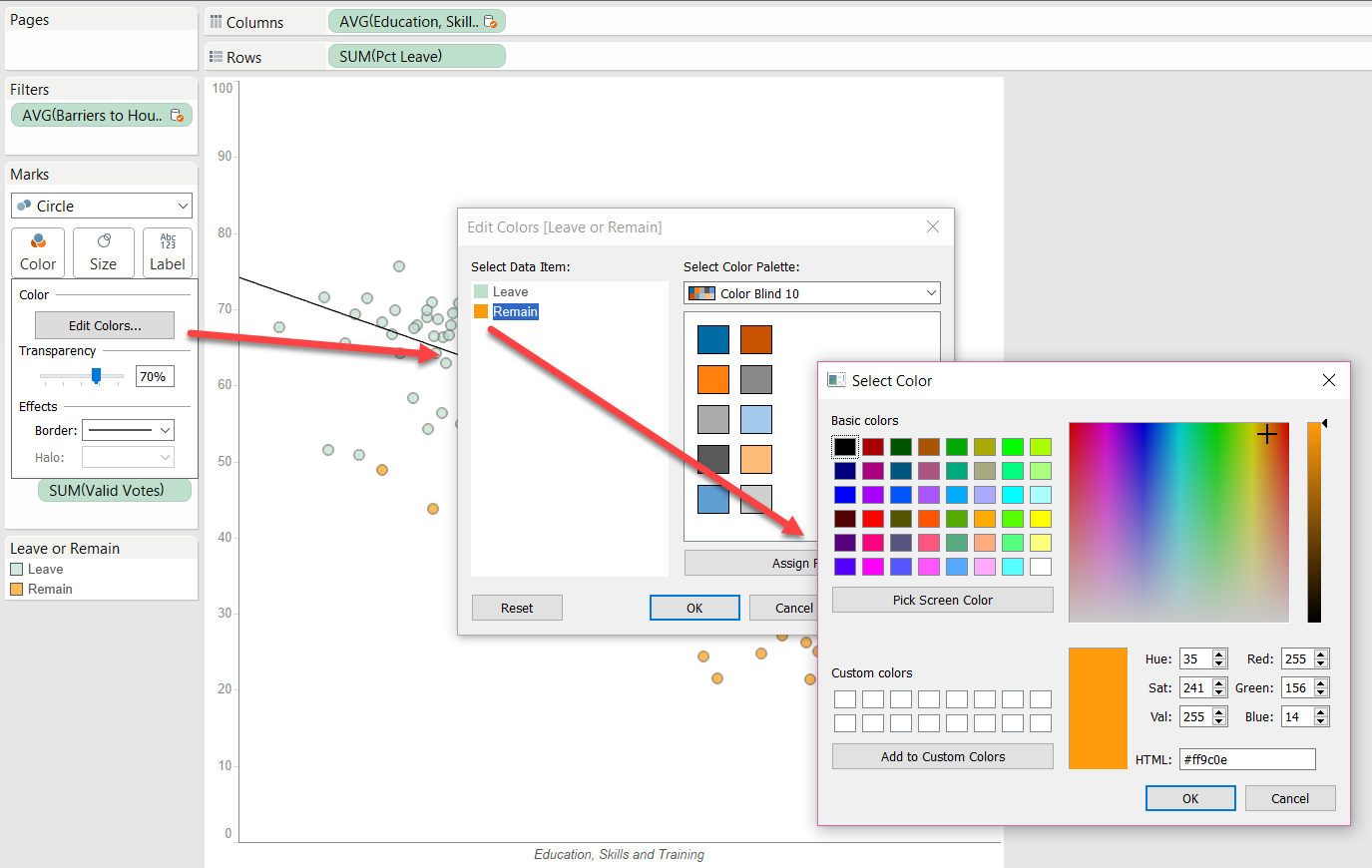Adjust the Transparency slider handle
This screenshot has height=868, width=1372.
point(97,376)
